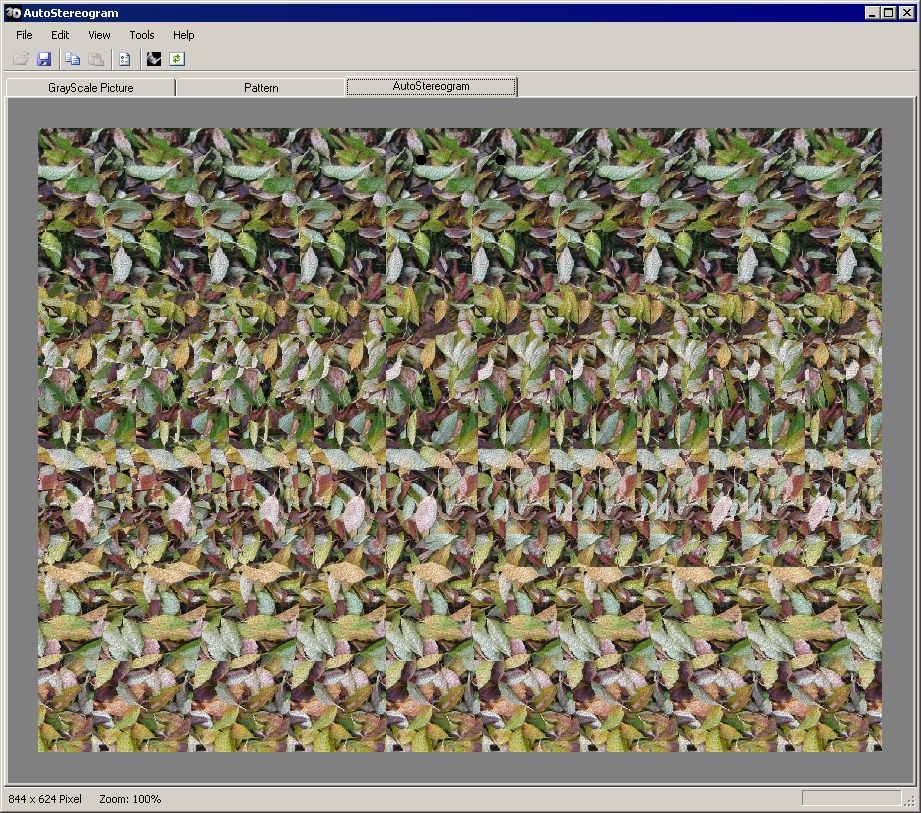Save the stereogram with the floppy disk icon
The height and width of the screenshot is (813, 921).
pyautogui.click(x=44, y=59)
